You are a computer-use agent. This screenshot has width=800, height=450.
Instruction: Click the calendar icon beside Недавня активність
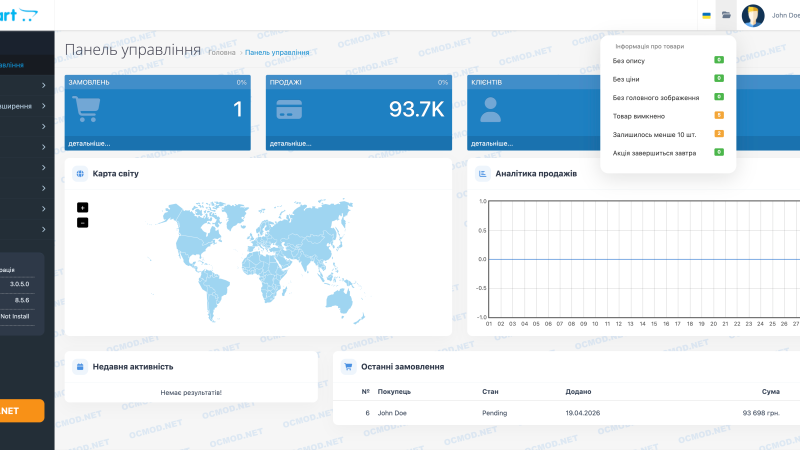(x=80, y=366)
